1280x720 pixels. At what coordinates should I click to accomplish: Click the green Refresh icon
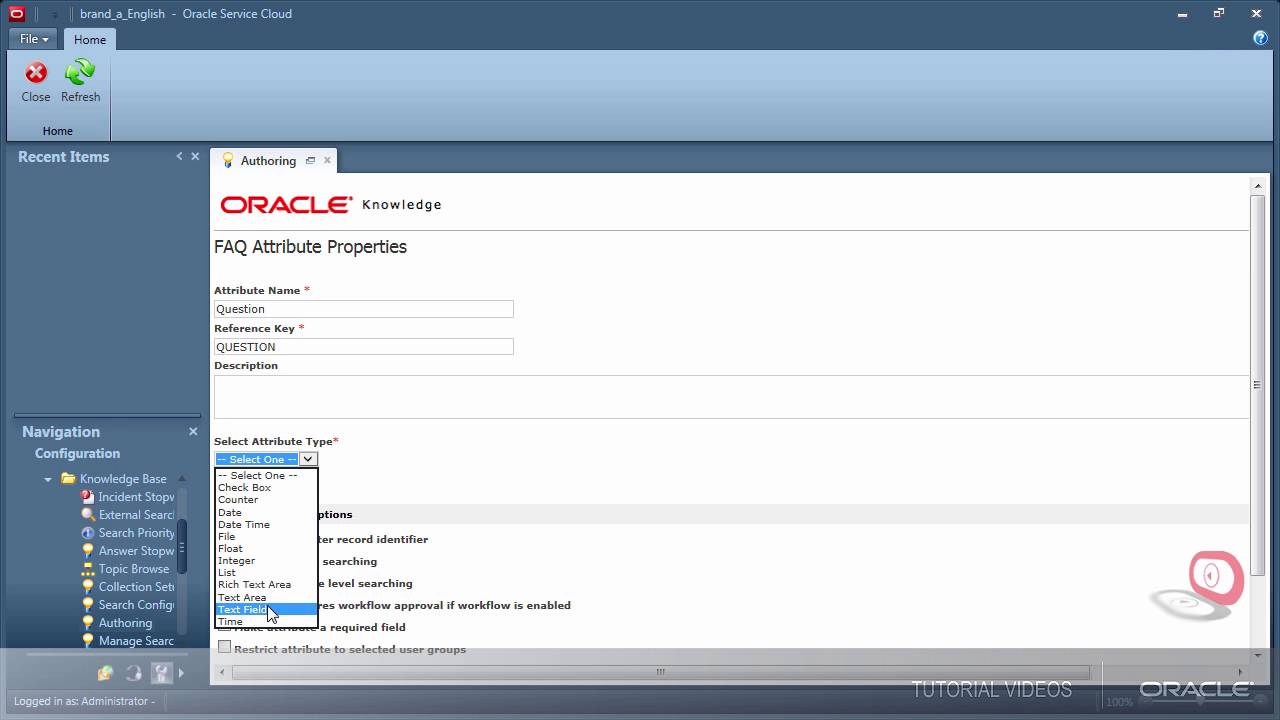(x=80, y=73)
